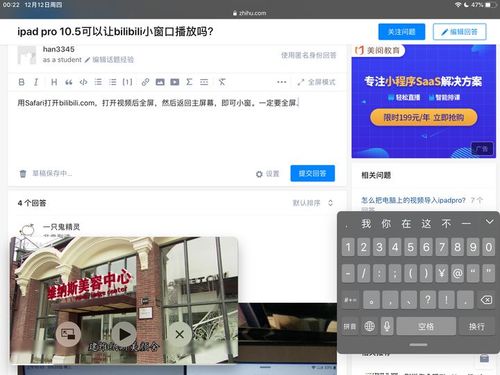Toggle italic formatting in the answer editor
This screenshot has height=375, width=500.
[36, 82]
